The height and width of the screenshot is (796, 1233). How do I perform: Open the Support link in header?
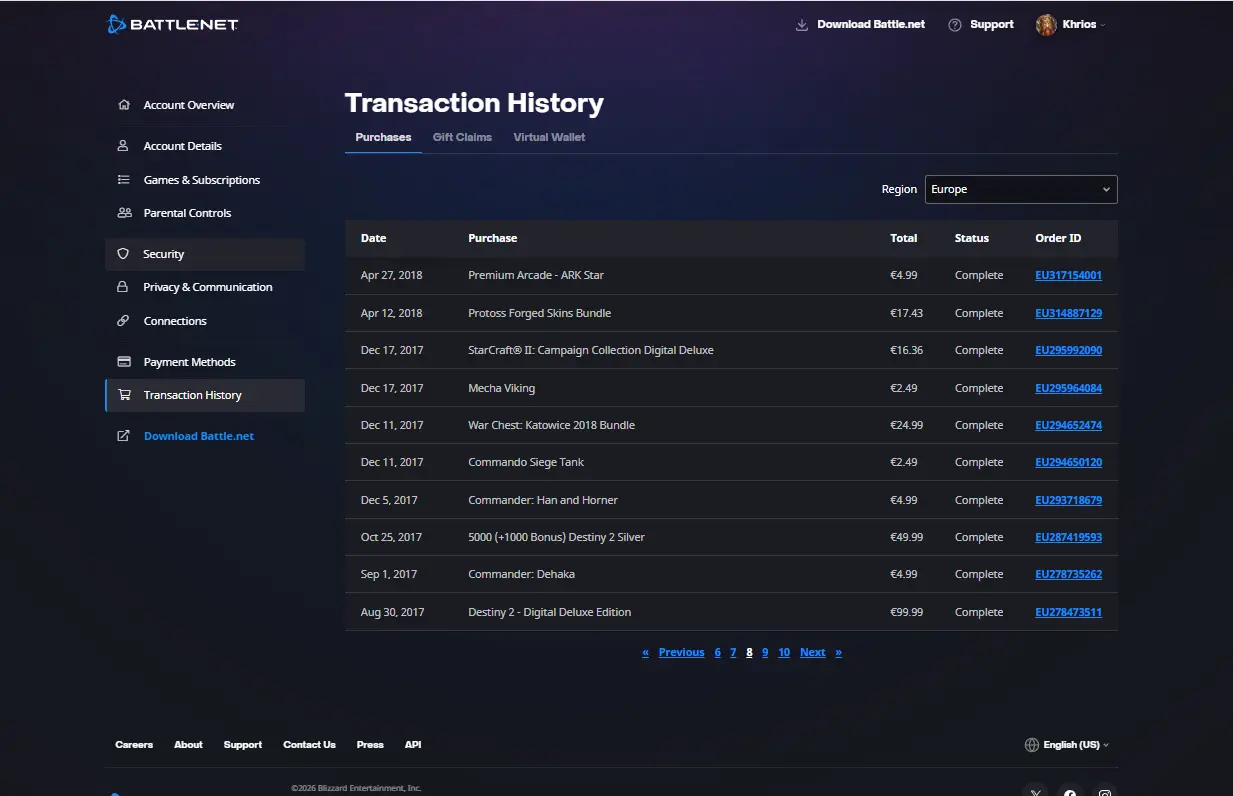tap(992, 25)
